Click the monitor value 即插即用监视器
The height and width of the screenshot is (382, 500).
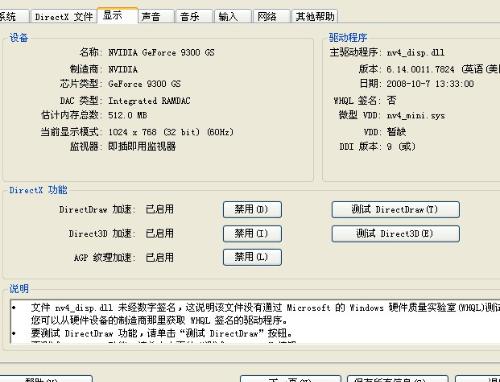[142, 146]
